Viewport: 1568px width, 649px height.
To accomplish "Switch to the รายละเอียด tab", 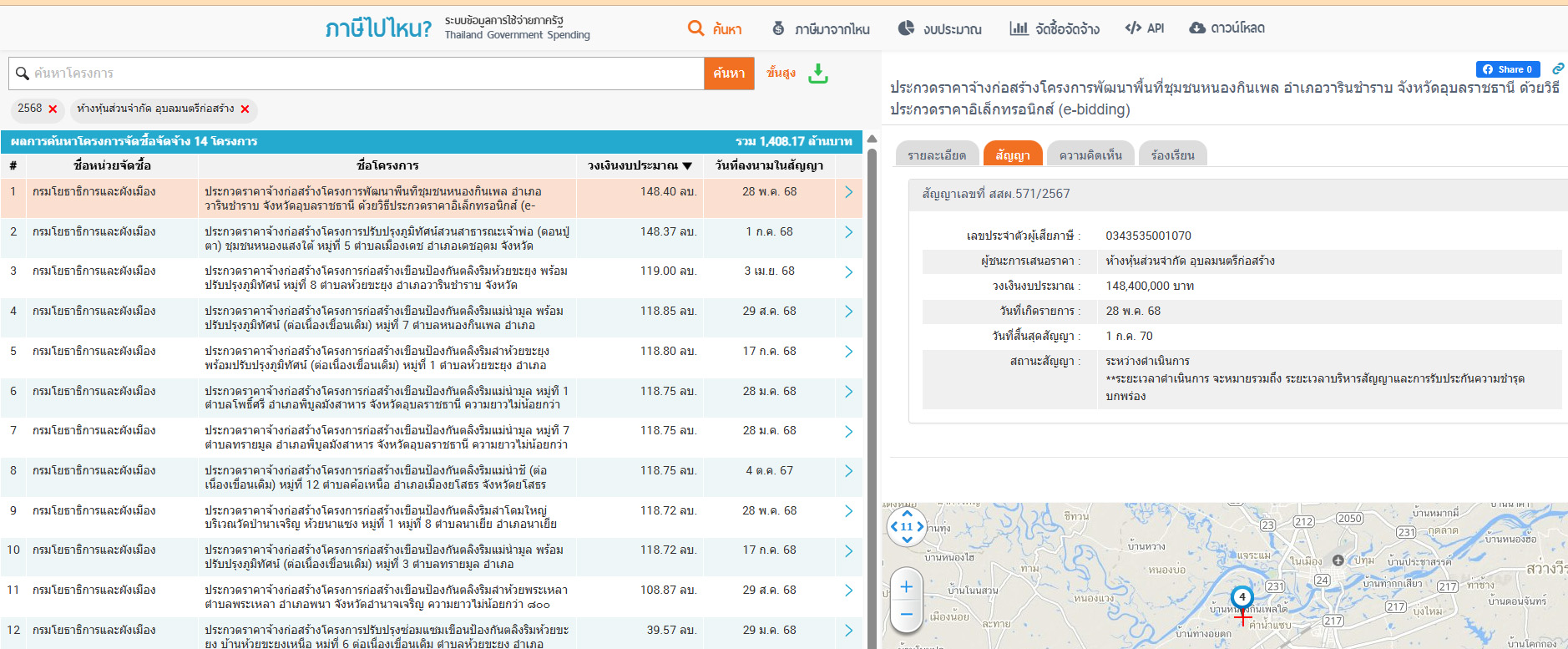I will (x=936, y=155).
